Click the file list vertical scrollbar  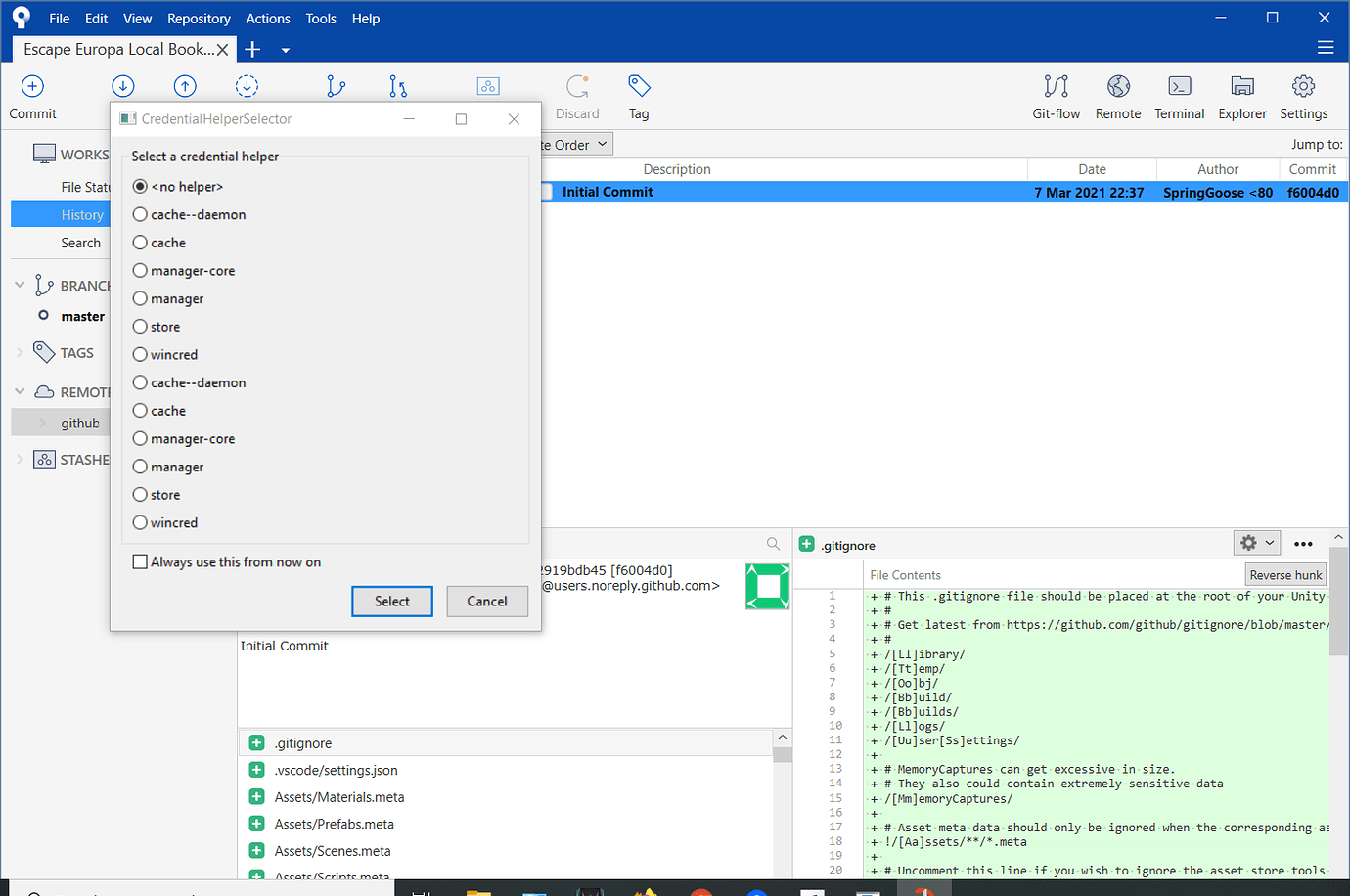click(x=782, y=812)
